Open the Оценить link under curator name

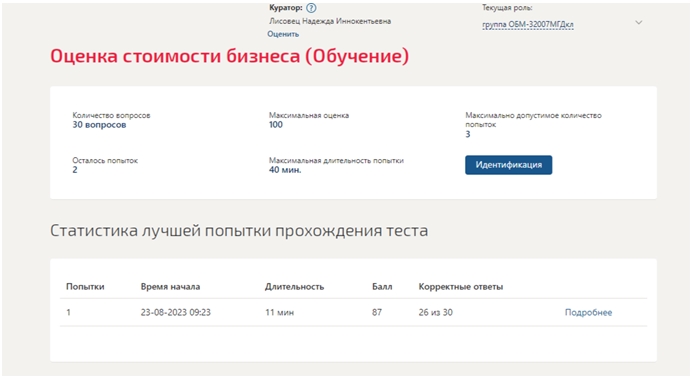coord(283,34)
